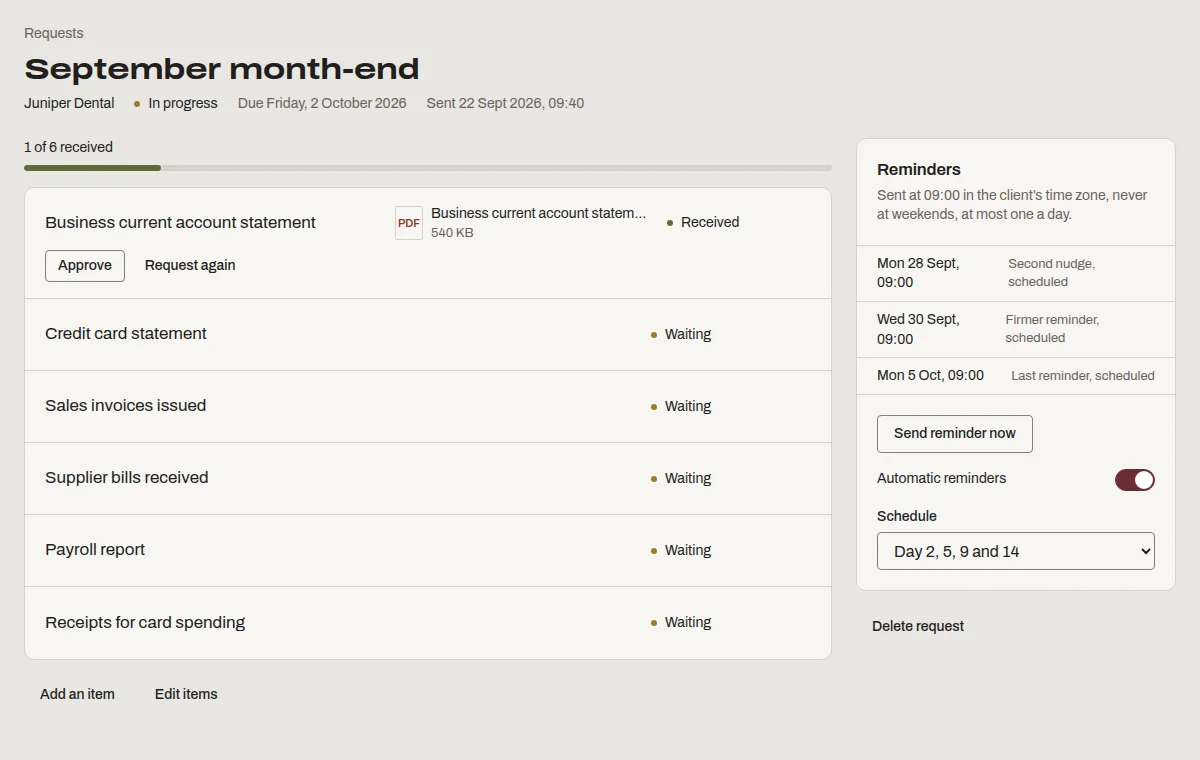Click the Due Friday, 2 October 2026 date

(322, 103)
